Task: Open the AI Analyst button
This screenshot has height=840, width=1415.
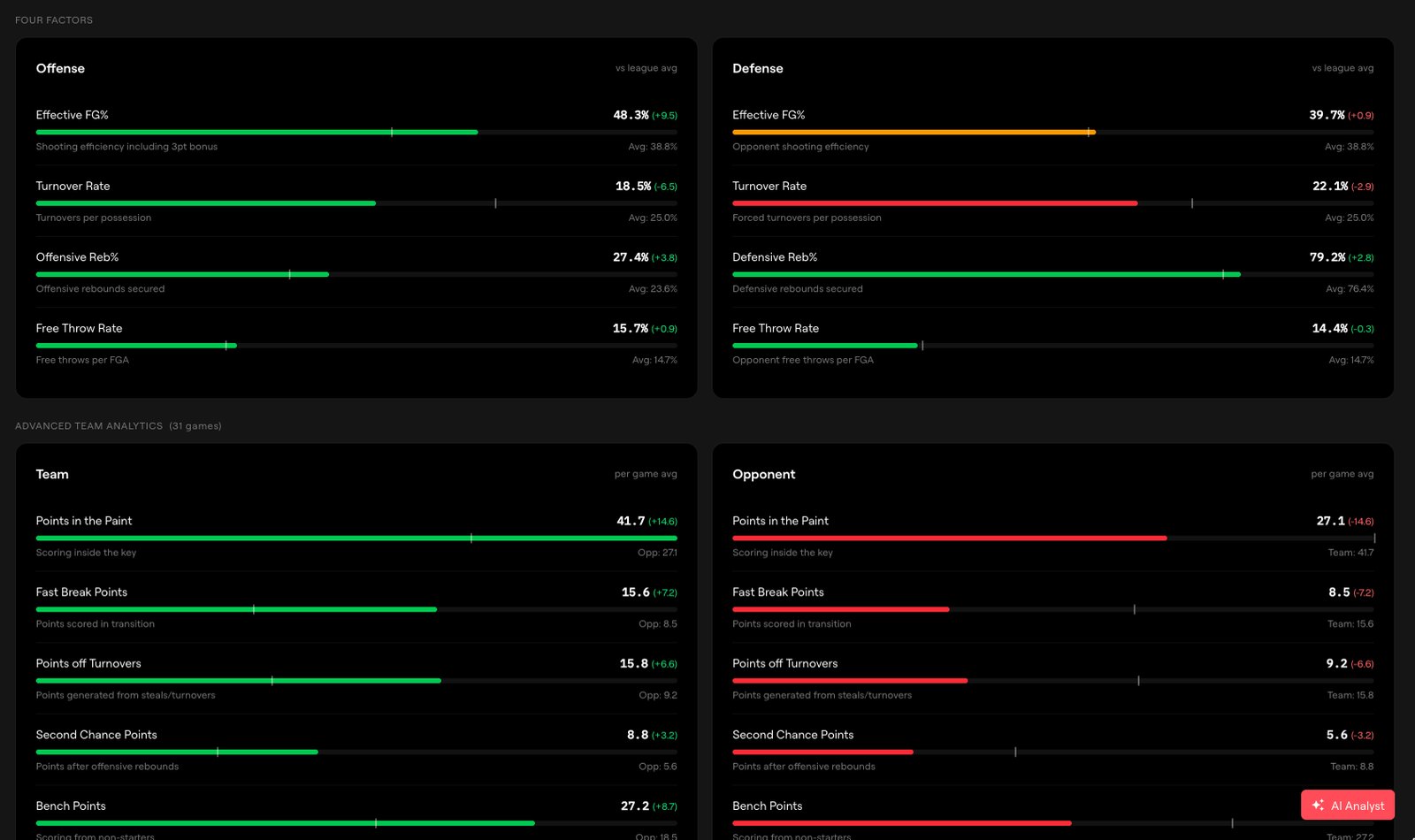Action: point(1347,805)
